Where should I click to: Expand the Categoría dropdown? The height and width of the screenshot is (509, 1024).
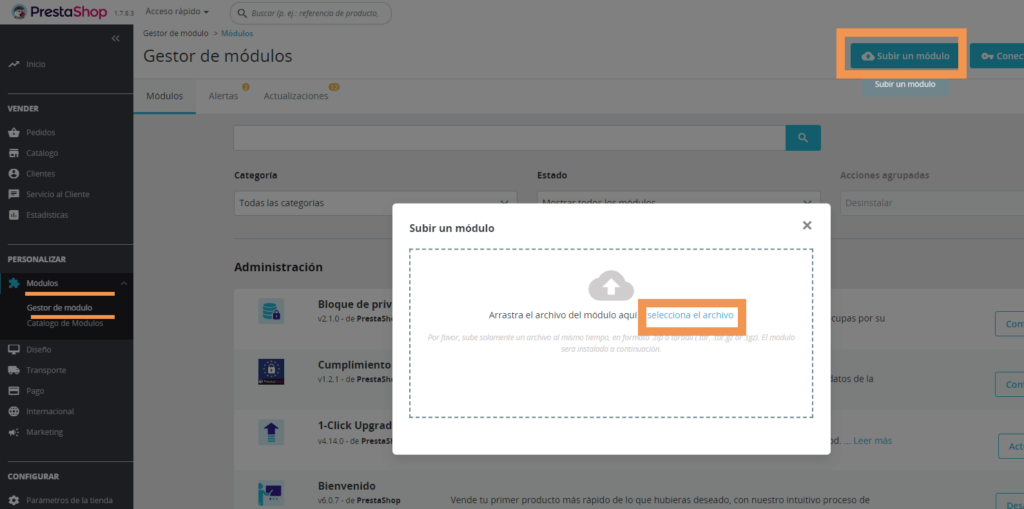[x=375, y=203]
